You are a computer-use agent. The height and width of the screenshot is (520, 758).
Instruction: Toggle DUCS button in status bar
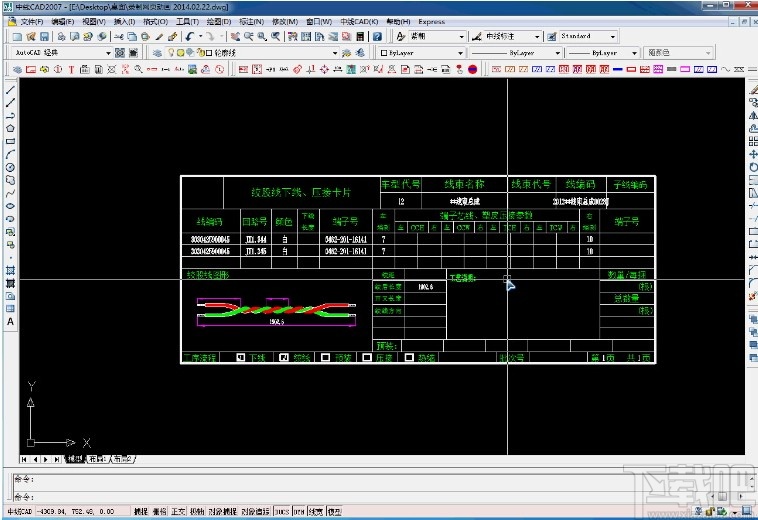coord(282,511)
